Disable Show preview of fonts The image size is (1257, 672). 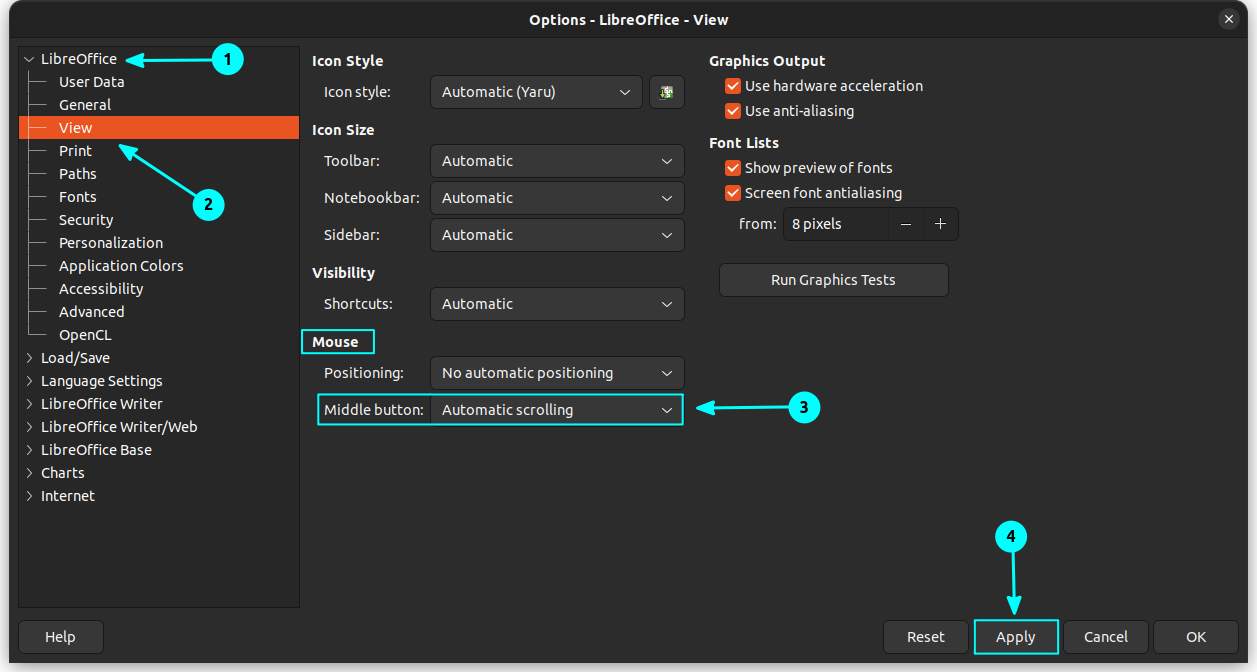pos(733,168)
